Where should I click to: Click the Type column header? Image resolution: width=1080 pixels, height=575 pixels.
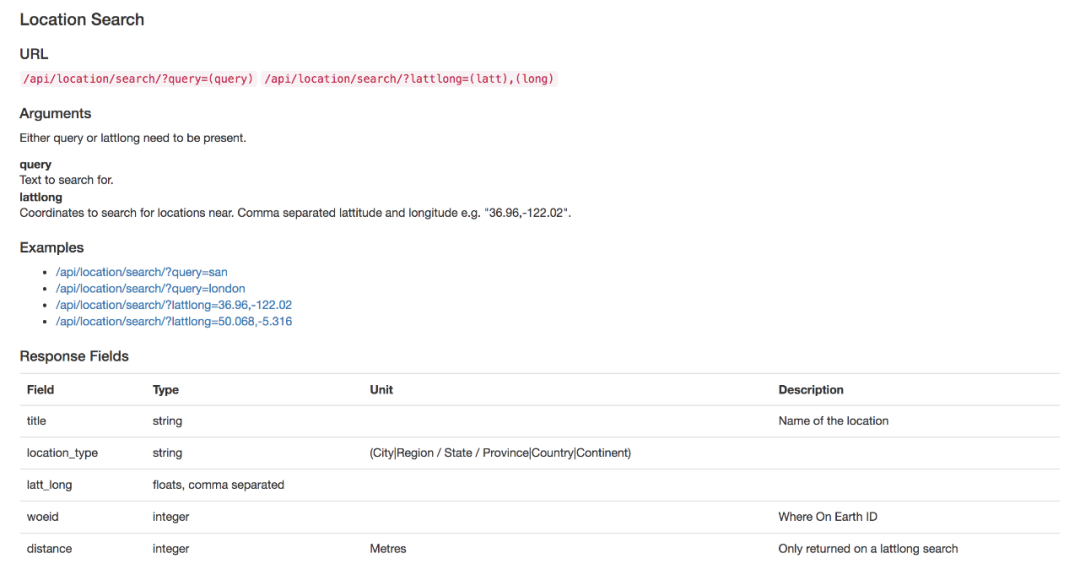(x=165, y=390)
